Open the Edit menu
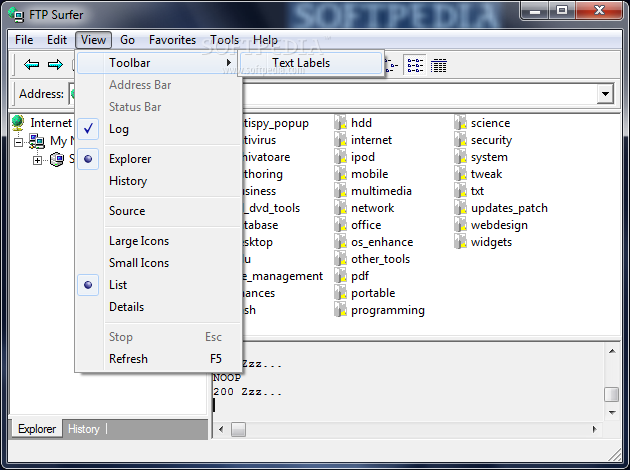The width and height of the screenshot is (630, 470). coord(57,40)
